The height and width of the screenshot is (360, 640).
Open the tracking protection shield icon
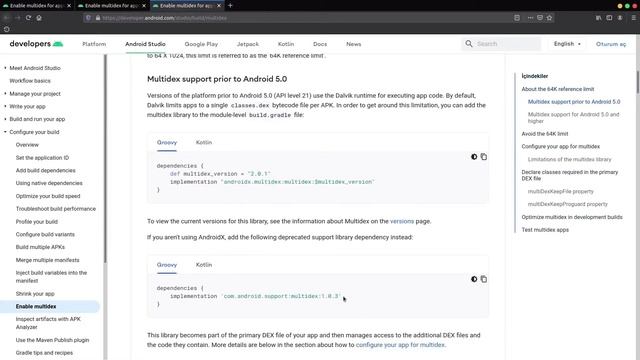tap(88, 18)
